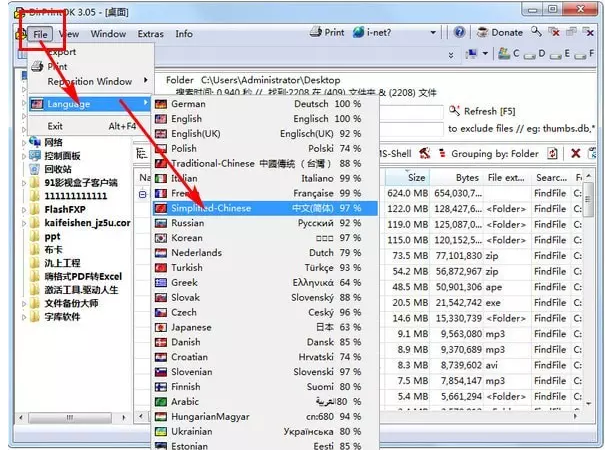Click the Refresh [F5] button
Screen dimensions: 605x450
click(487, 111)
